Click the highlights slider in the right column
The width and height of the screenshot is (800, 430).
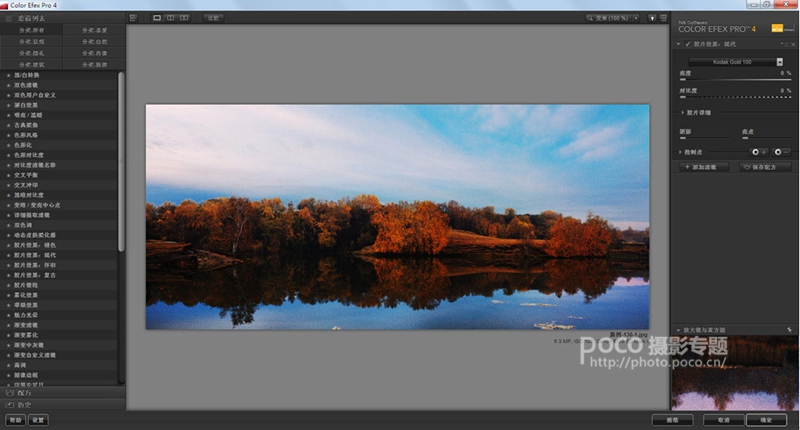[x=766, y=138]
